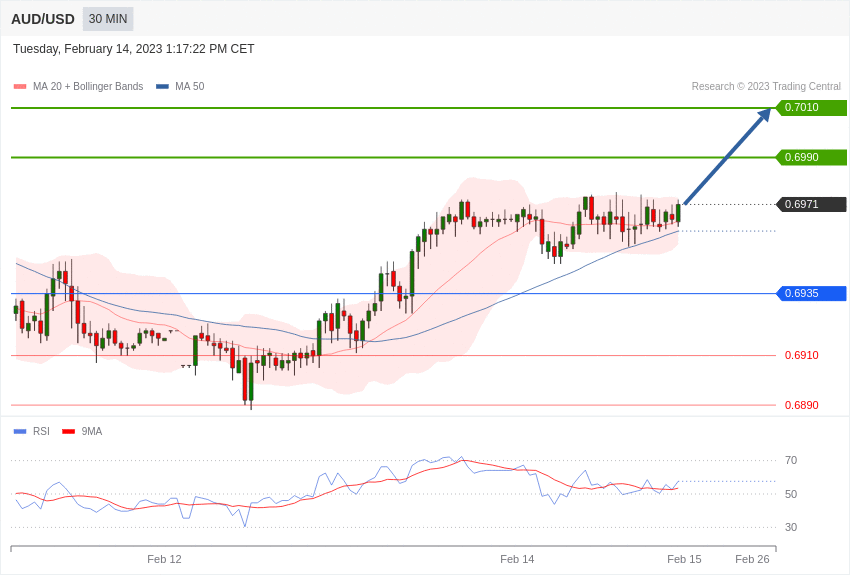Click the blue 0.6935 pivot price tag

[x=812, y=293]
